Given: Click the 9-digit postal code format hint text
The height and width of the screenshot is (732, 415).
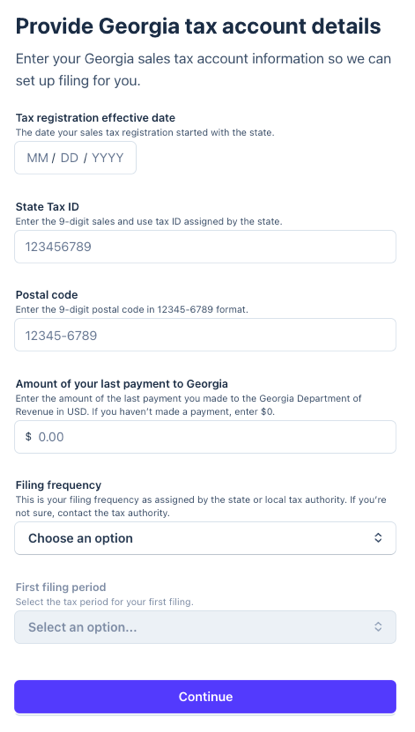Looking at the screenshot, I should coord(132,309).
